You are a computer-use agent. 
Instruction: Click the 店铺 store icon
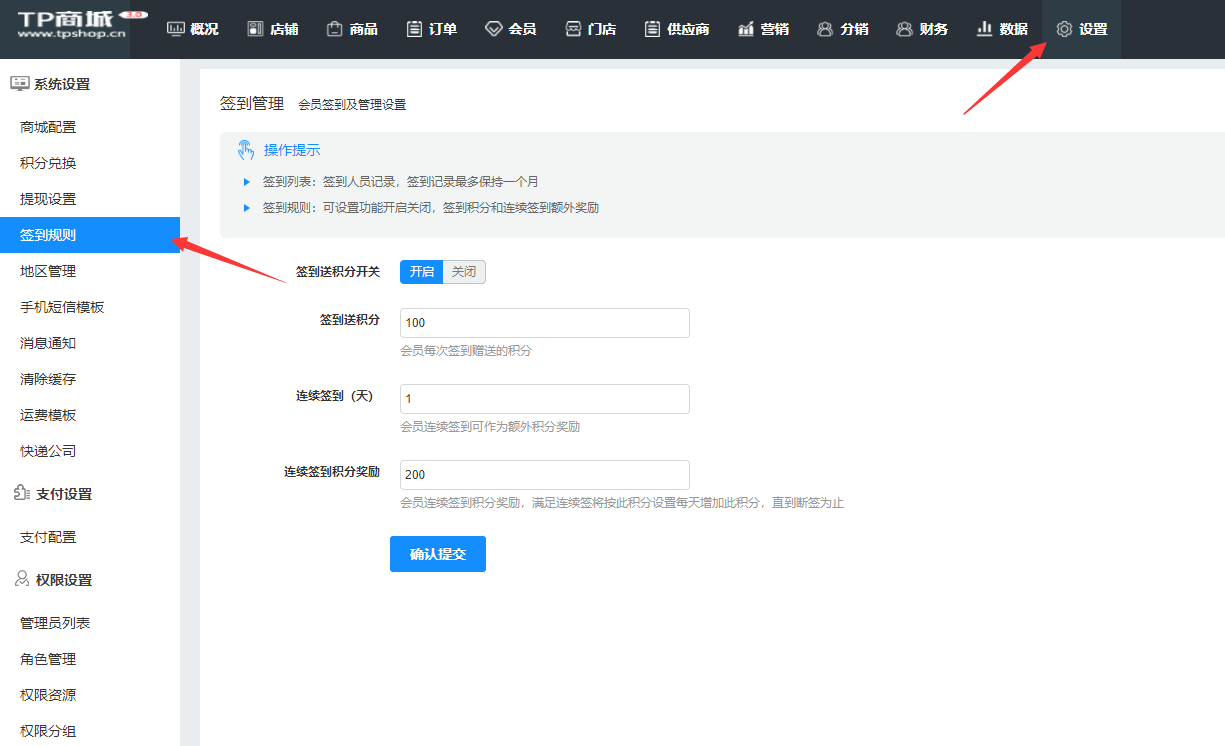[x=256, y=29]
